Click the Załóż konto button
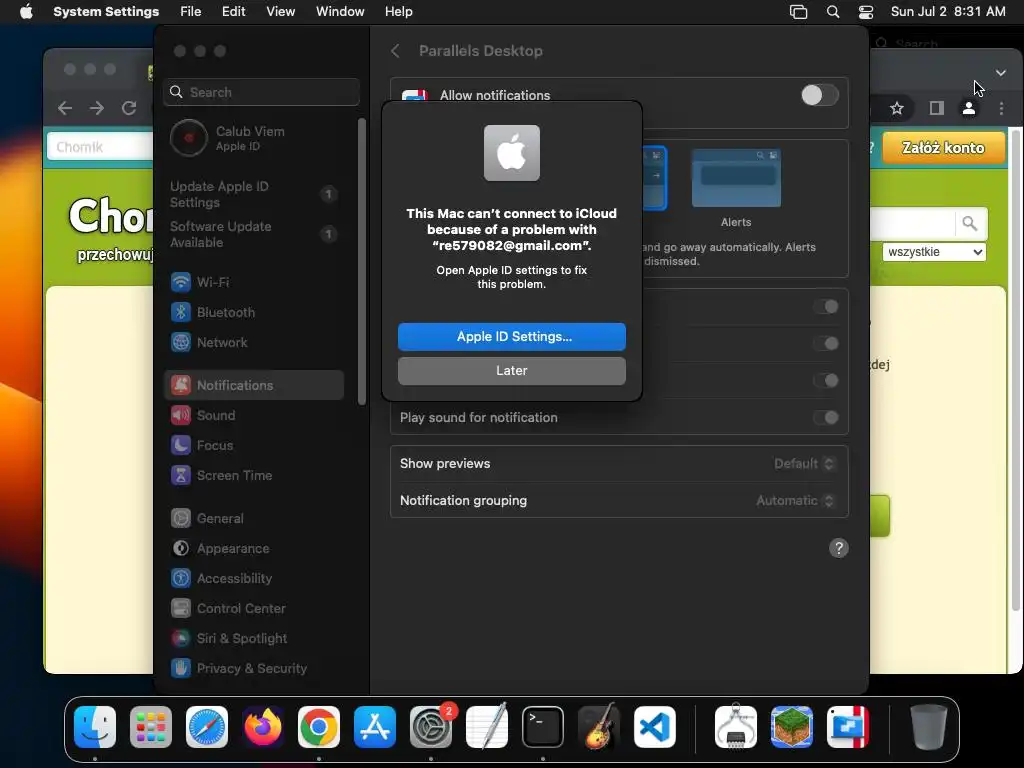 [944, 148]
